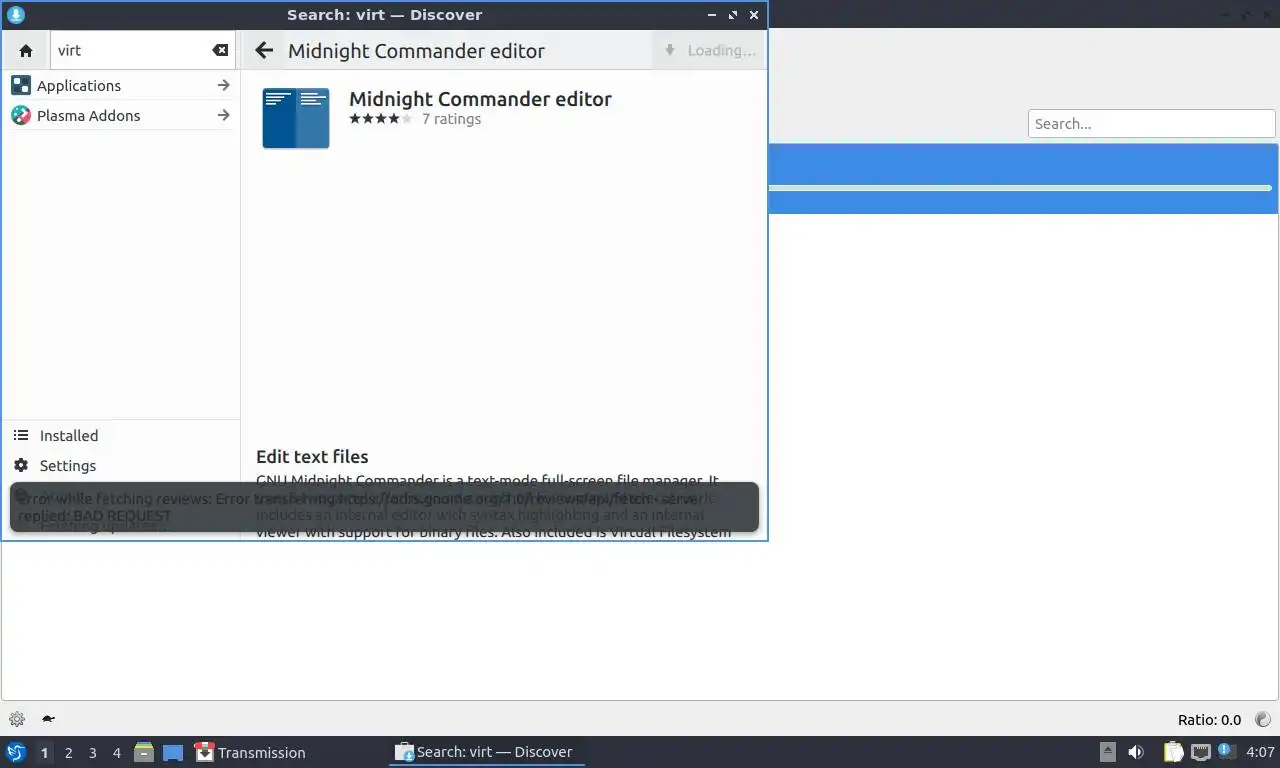Click the show desktop taskbar icon
1280x768 pixels.
tap(173, 752)
